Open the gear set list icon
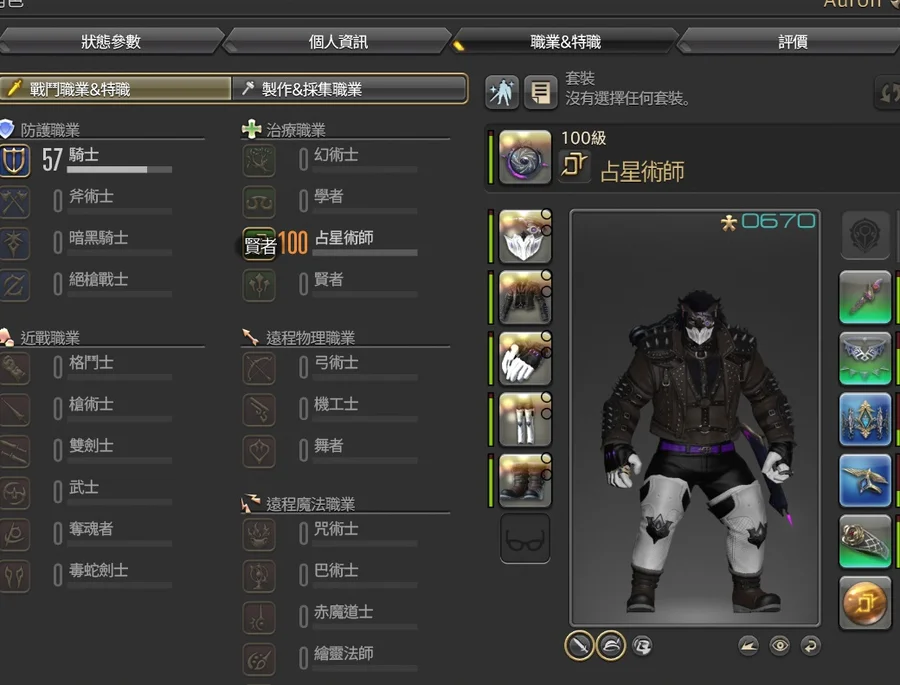 coord(540,92)
